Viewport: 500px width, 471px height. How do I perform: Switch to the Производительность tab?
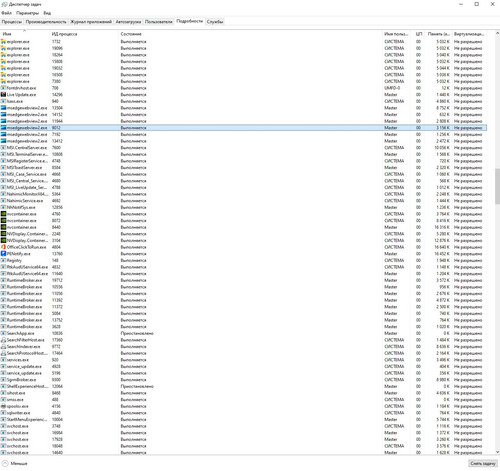pos(46,22)
